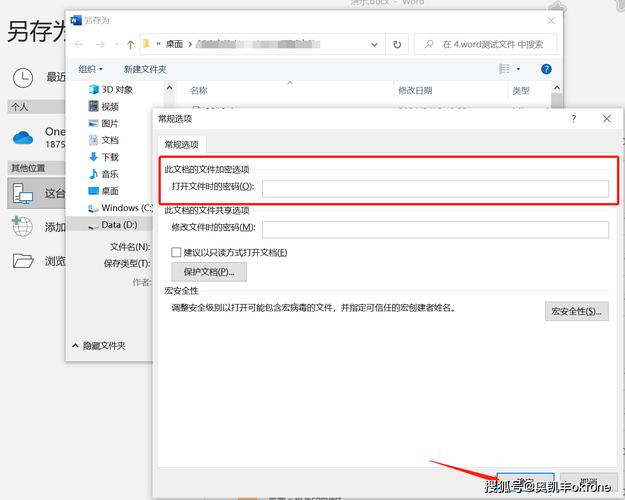Close the 常规选项 dialog
This screenshot has height=500, width=625.
tap(607, 118)
